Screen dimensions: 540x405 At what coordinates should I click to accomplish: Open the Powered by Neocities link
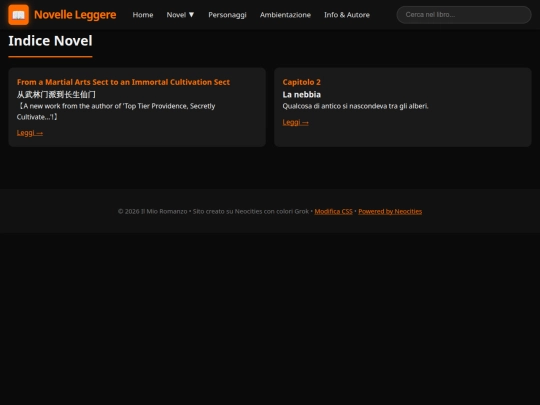point(390,211)
